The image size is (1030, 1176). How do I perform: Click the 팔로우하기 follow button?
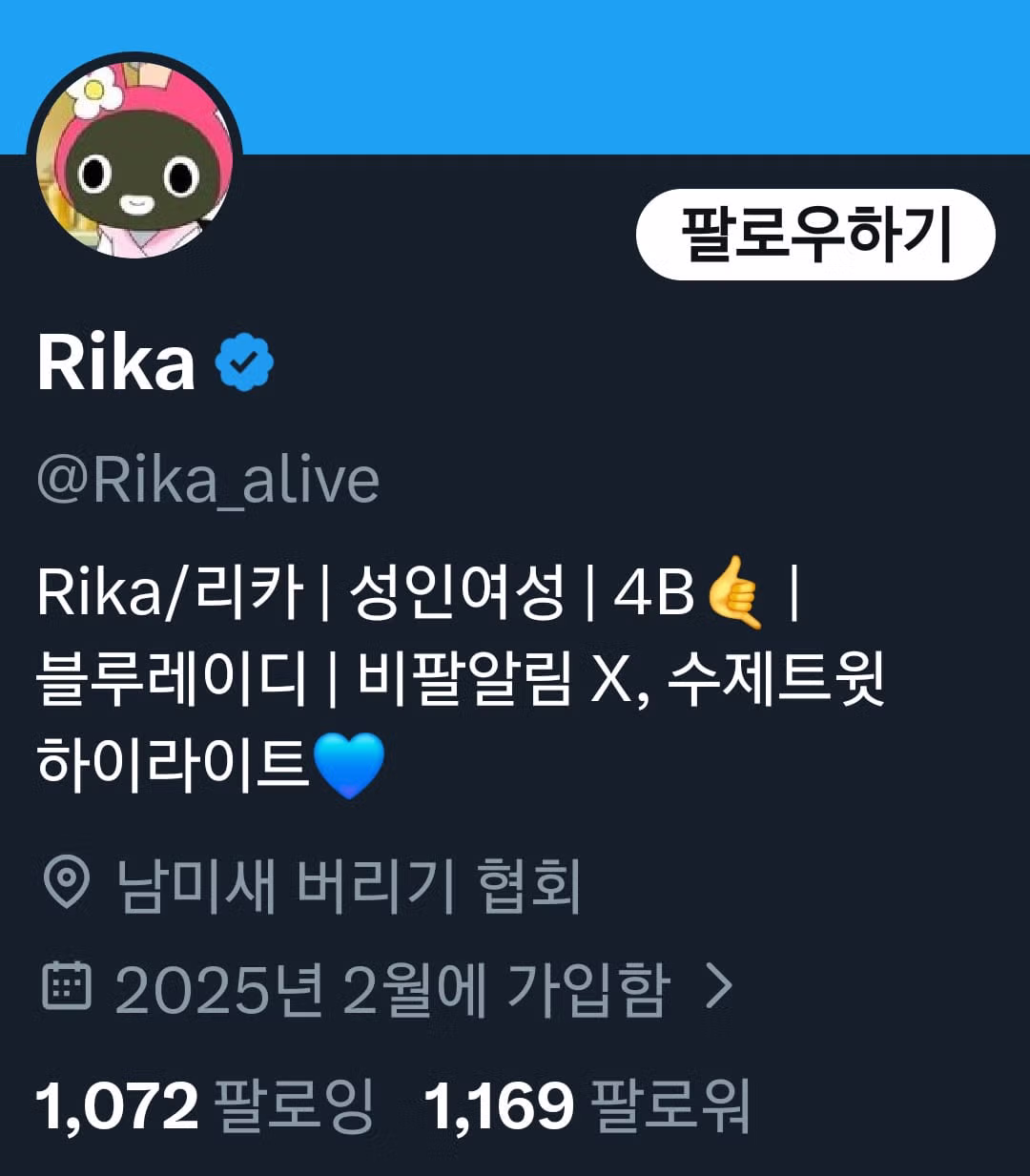coord(815,235)
